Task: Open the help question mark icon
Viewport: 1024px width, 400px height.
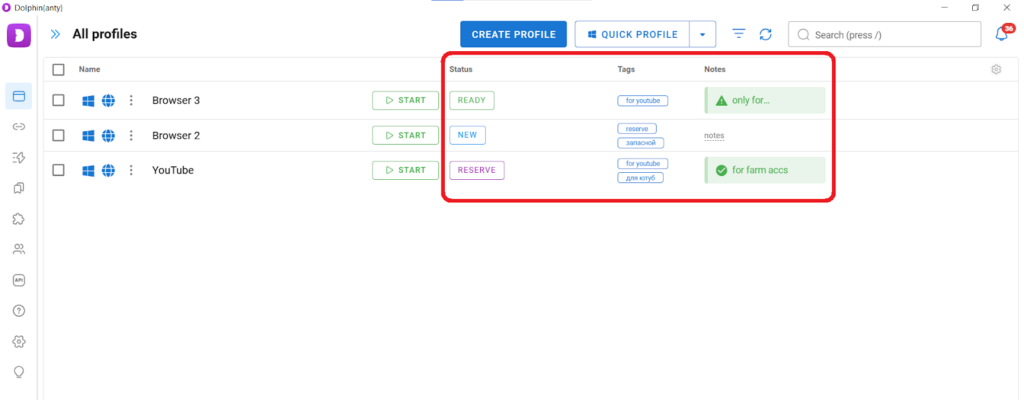Action: coord(18,311)
